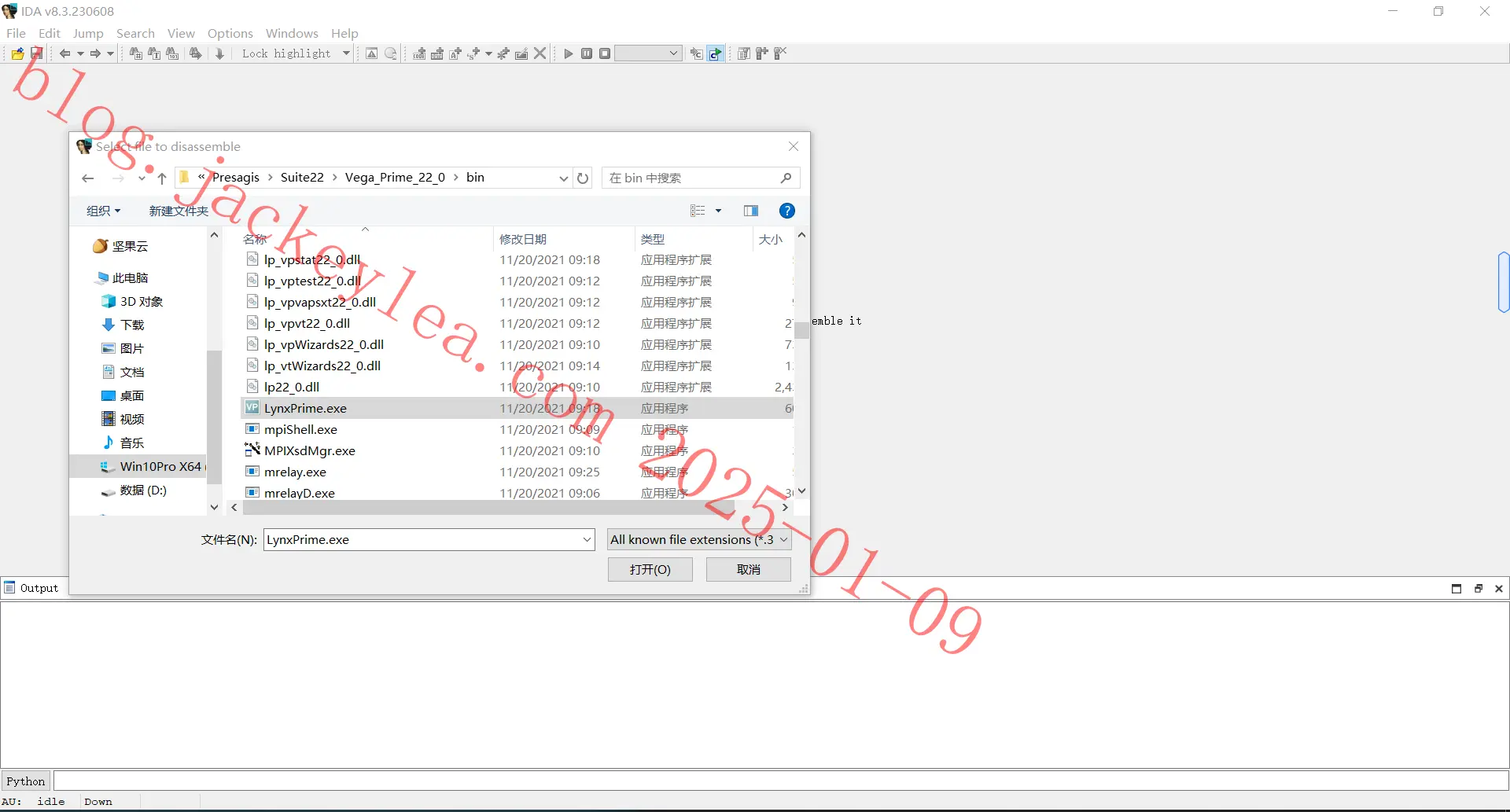Go up one folder level arrow
1510x812 pixels.
[162, 178]
